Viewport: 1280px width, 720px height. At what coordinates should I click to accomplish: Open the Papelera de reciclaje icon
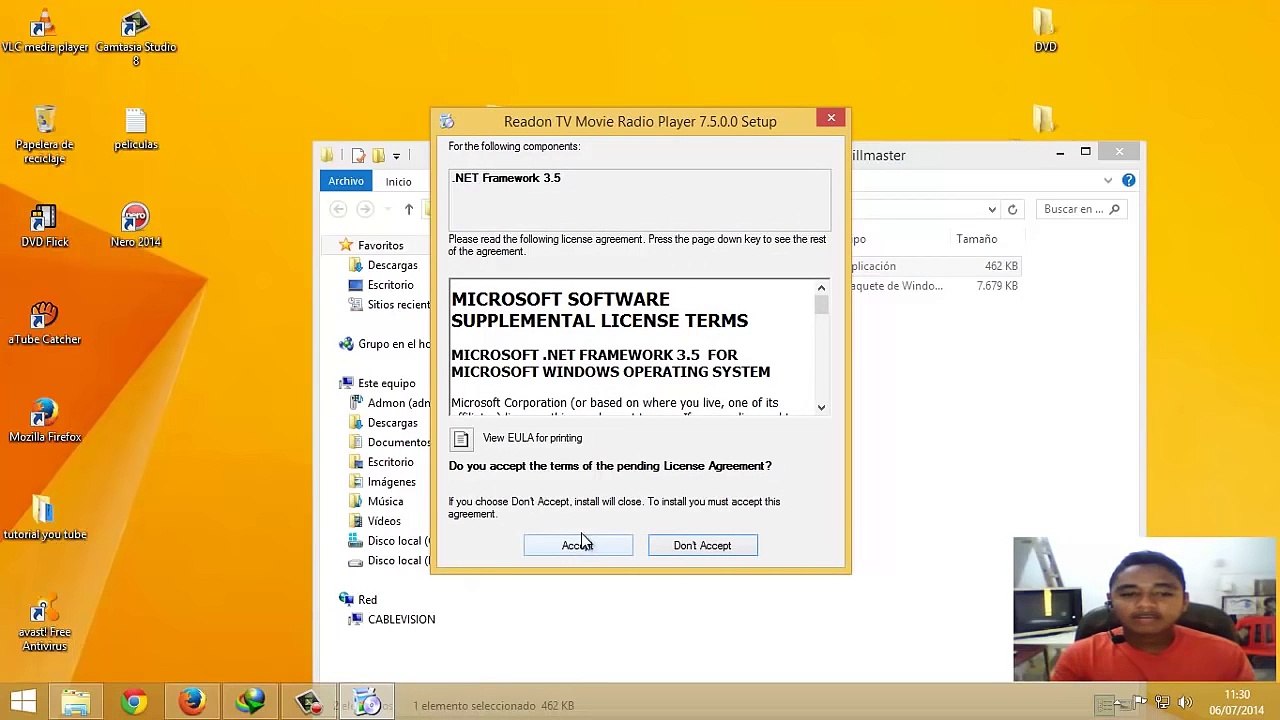(45, 134)
